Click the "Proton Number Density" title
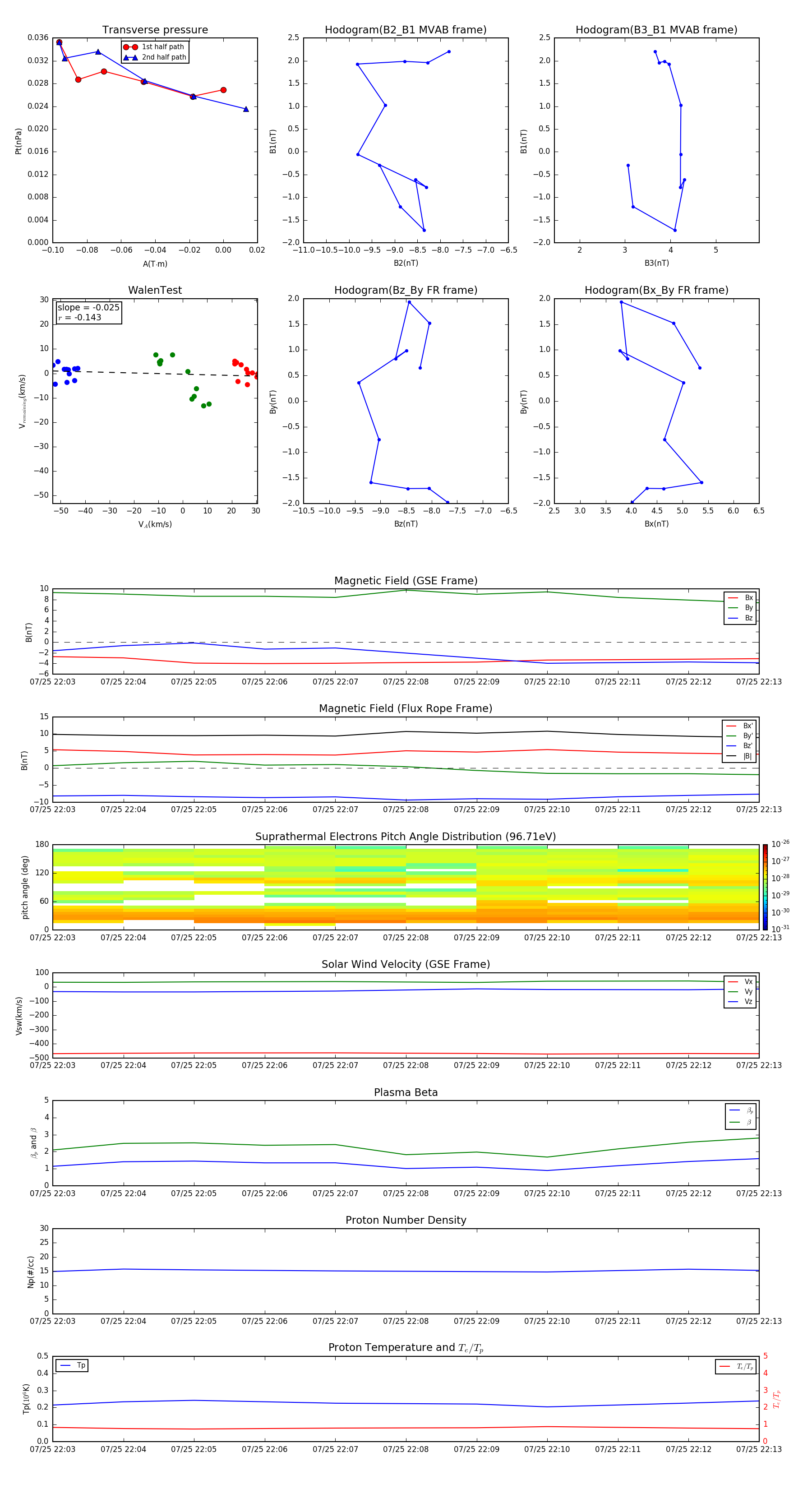 [406, 1220]
